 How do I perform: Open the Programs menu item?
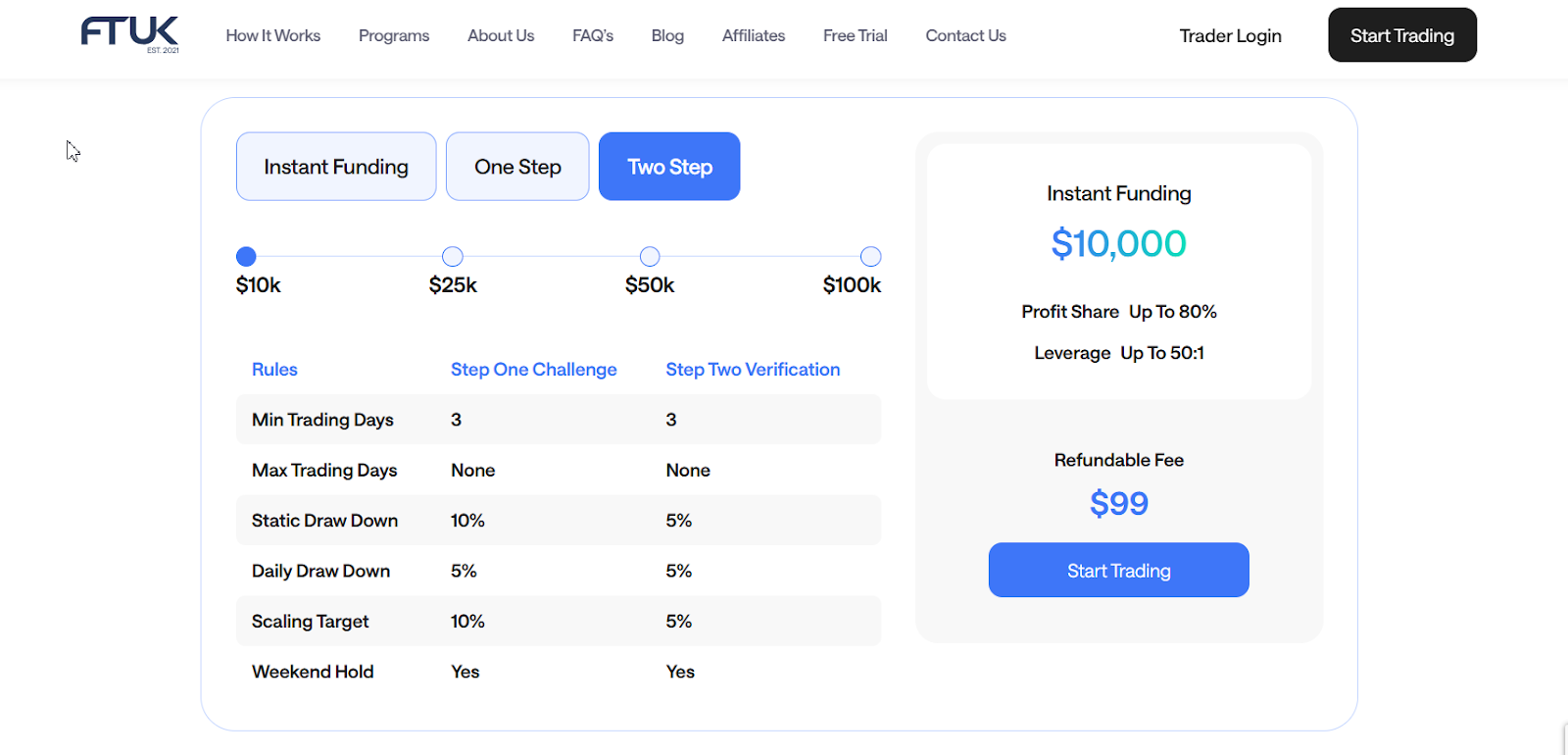393,36
